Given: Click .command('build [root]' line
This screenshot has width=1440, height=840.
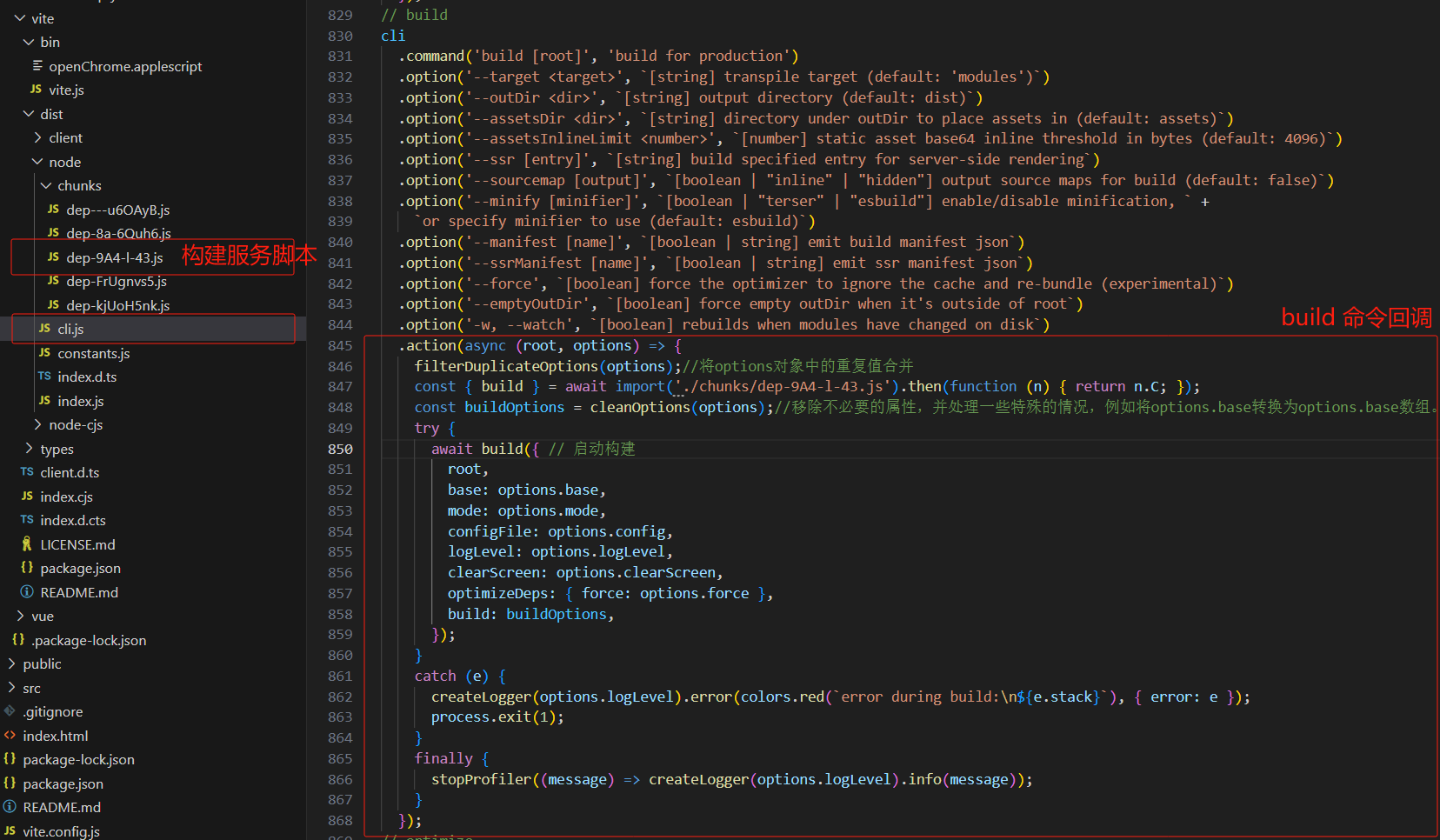Looking at the screenshot, I should point(598,56).
